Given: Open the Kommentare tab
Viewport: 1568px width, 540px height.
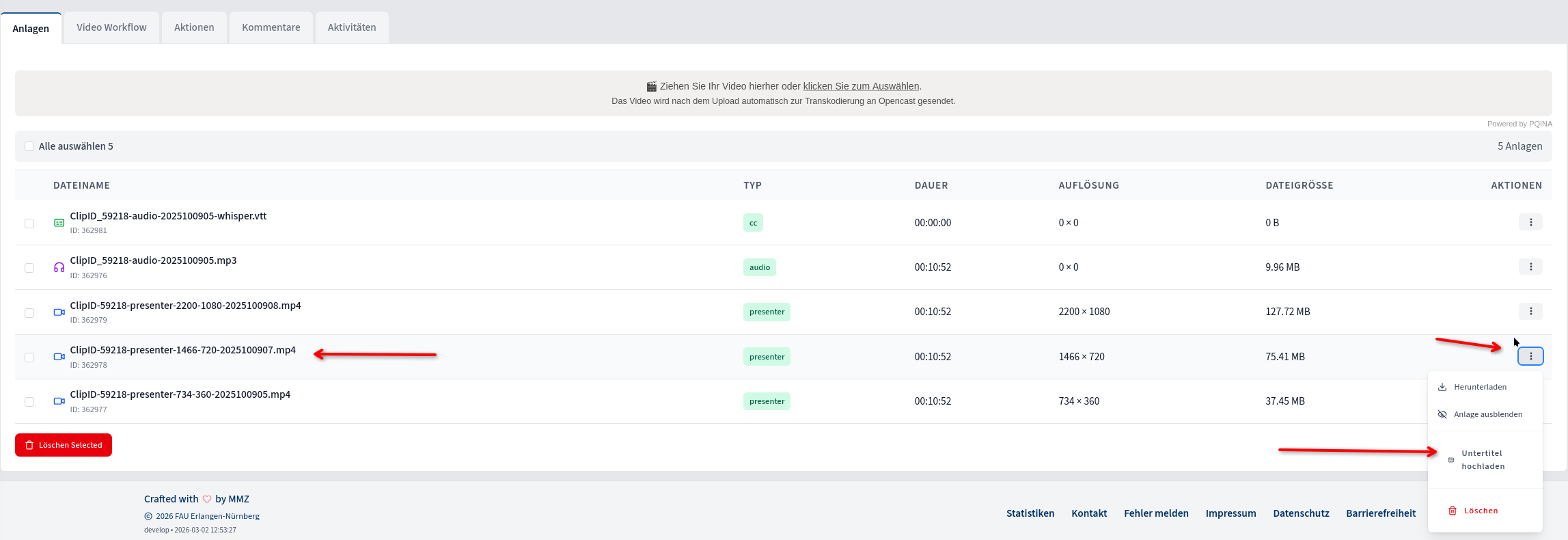Looking at the screenshot, I should pos(271,27).
